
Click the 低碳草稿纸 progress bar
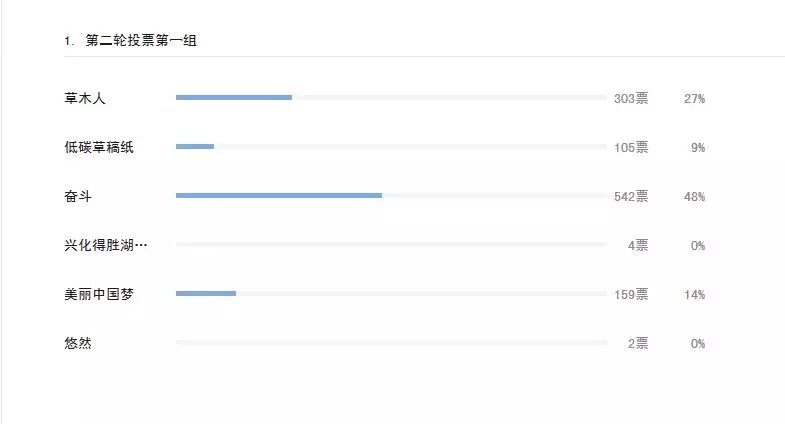391,147
